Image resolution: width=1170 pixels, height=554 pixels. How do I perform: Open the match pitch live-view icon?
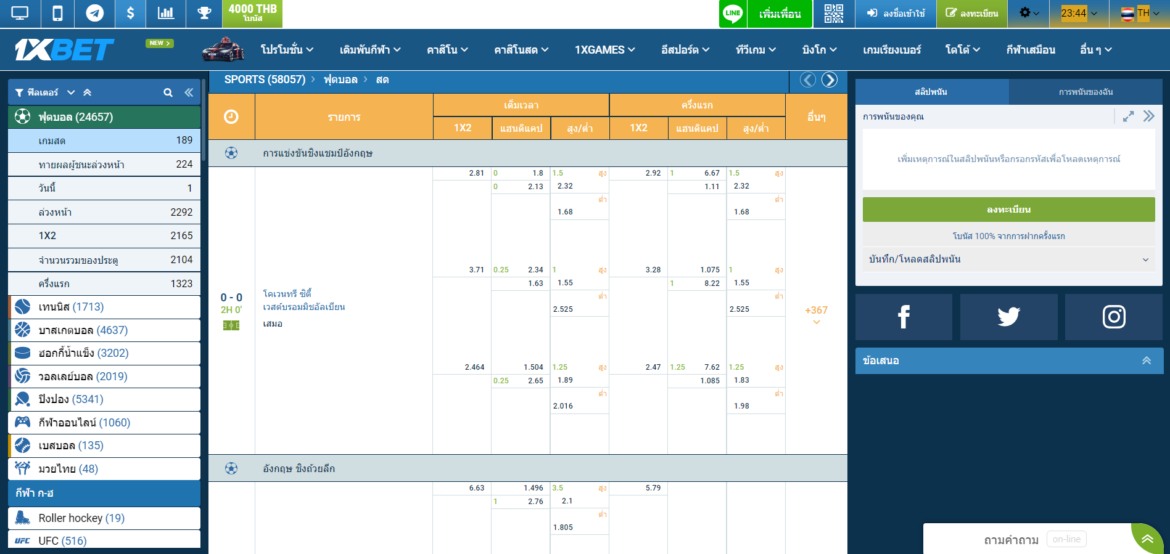(x=231, y=325)
